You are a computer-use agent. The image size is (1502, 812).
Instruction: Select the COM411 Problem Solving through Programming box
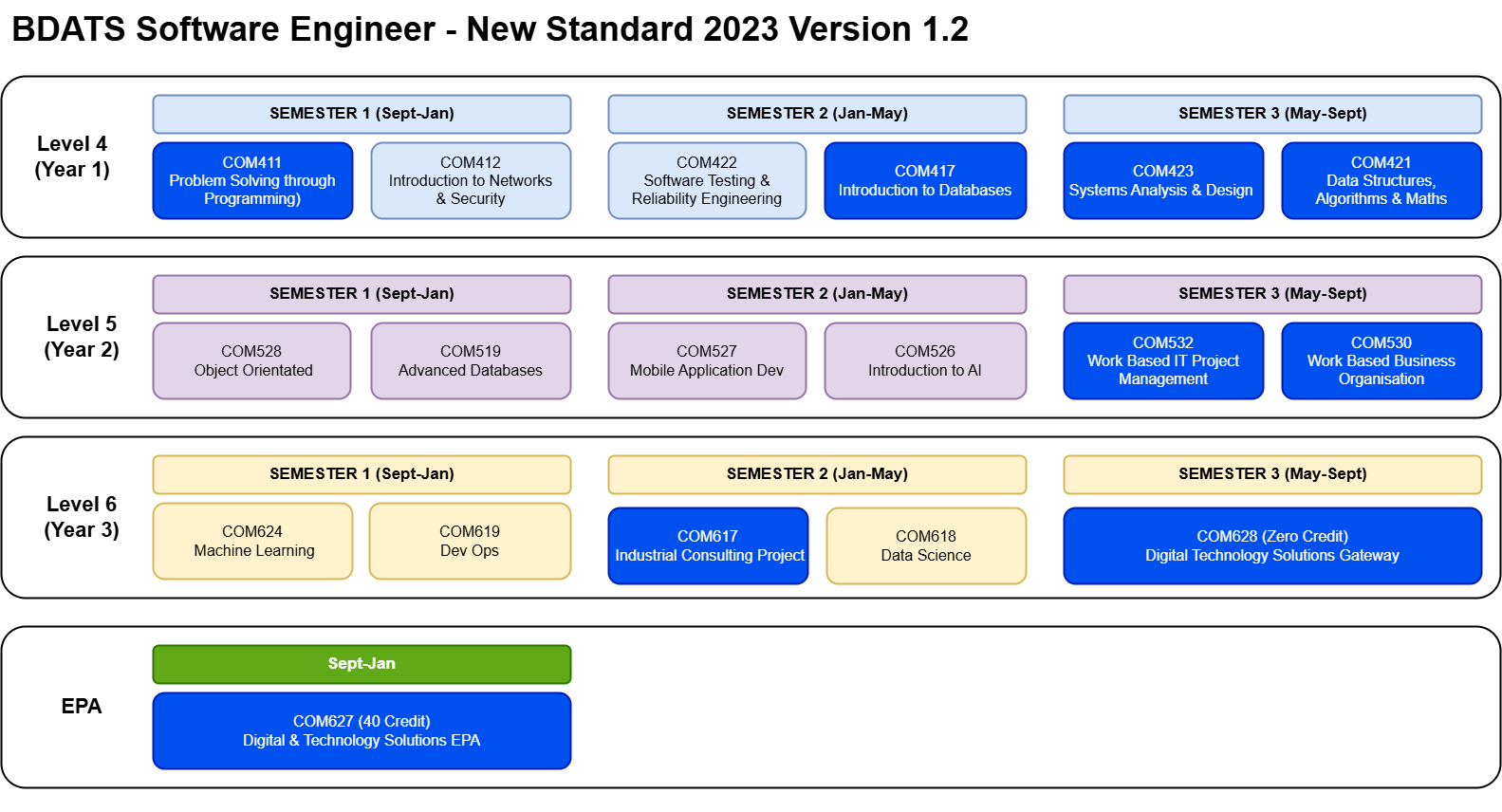(252, 180)
